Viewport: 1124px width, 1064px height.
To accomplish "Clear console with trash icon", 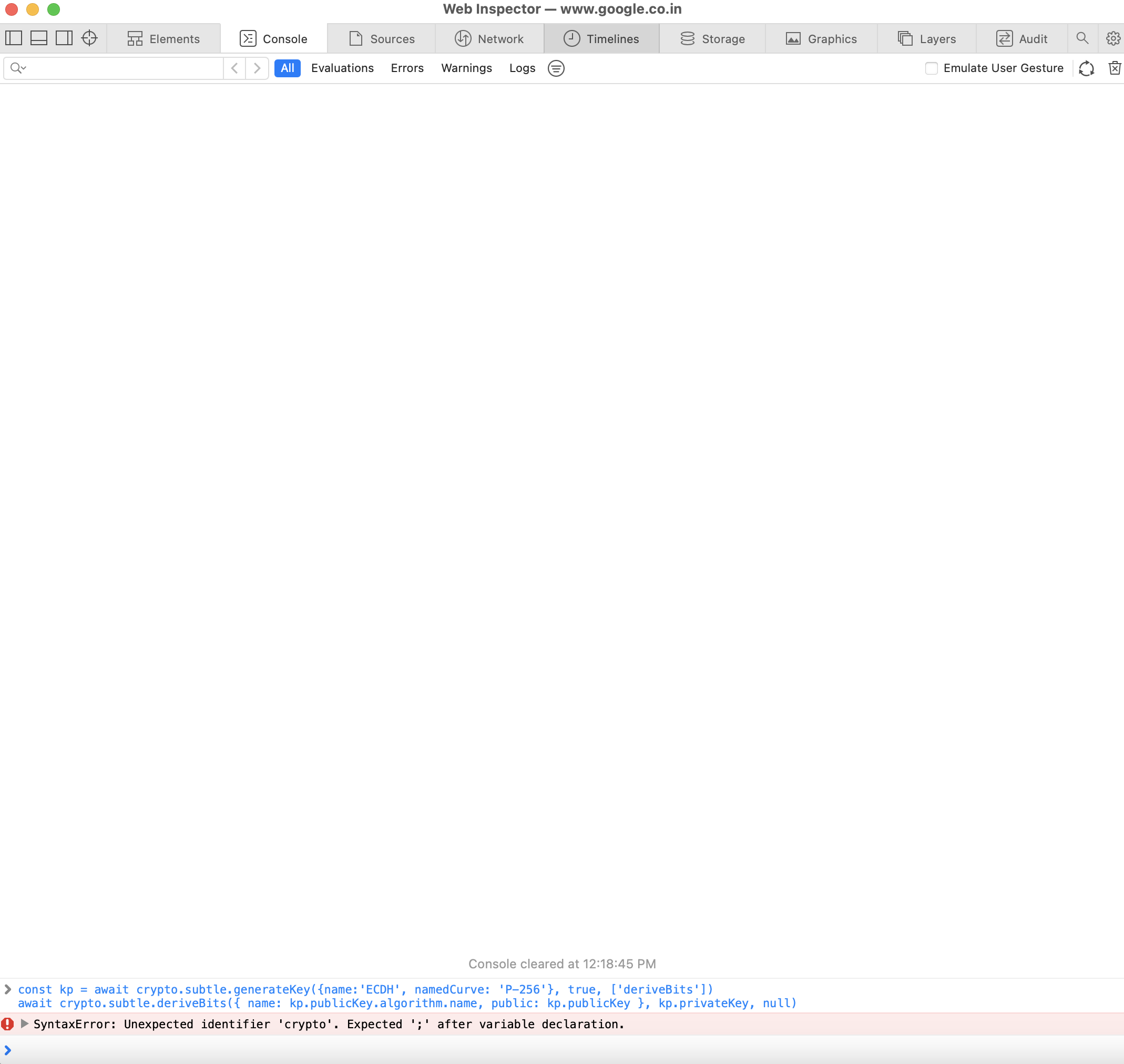I will pyautogui.click(x=1115, y=68).
